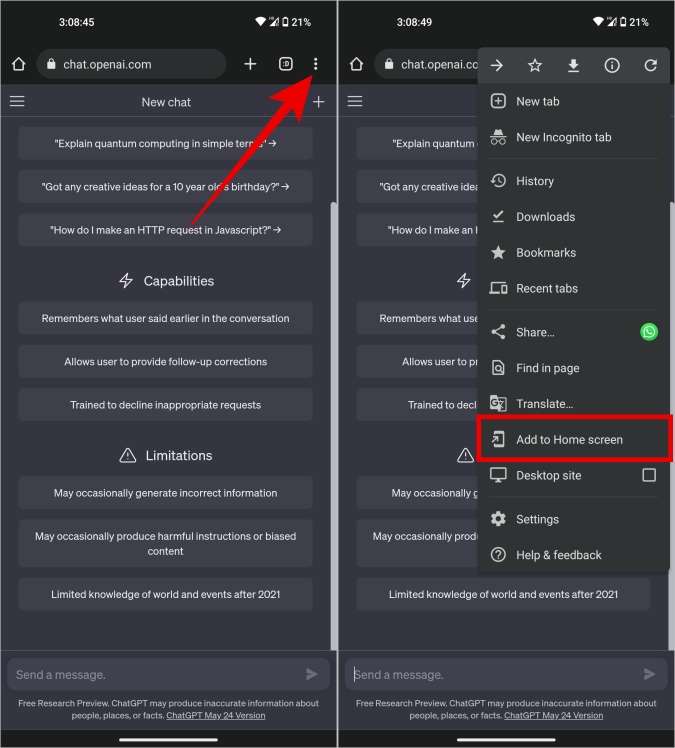Viewport: 675px width, 748px height.
Task: Toggle the Desktop site checkbox
Action: tap(649, 475)
